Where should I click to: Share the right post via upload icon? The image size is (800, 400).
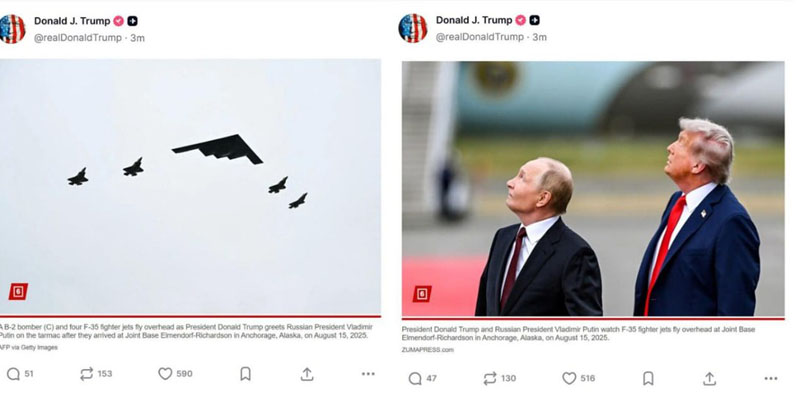[709, 378]
